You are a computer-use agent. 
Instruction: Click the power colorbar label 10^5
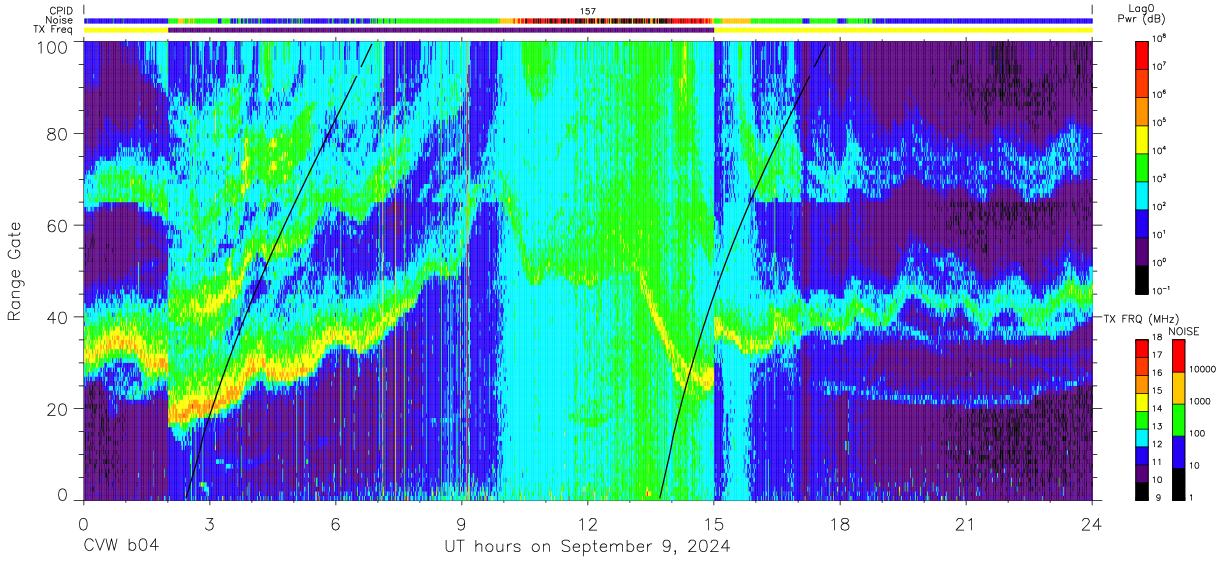coord(1160,122)
